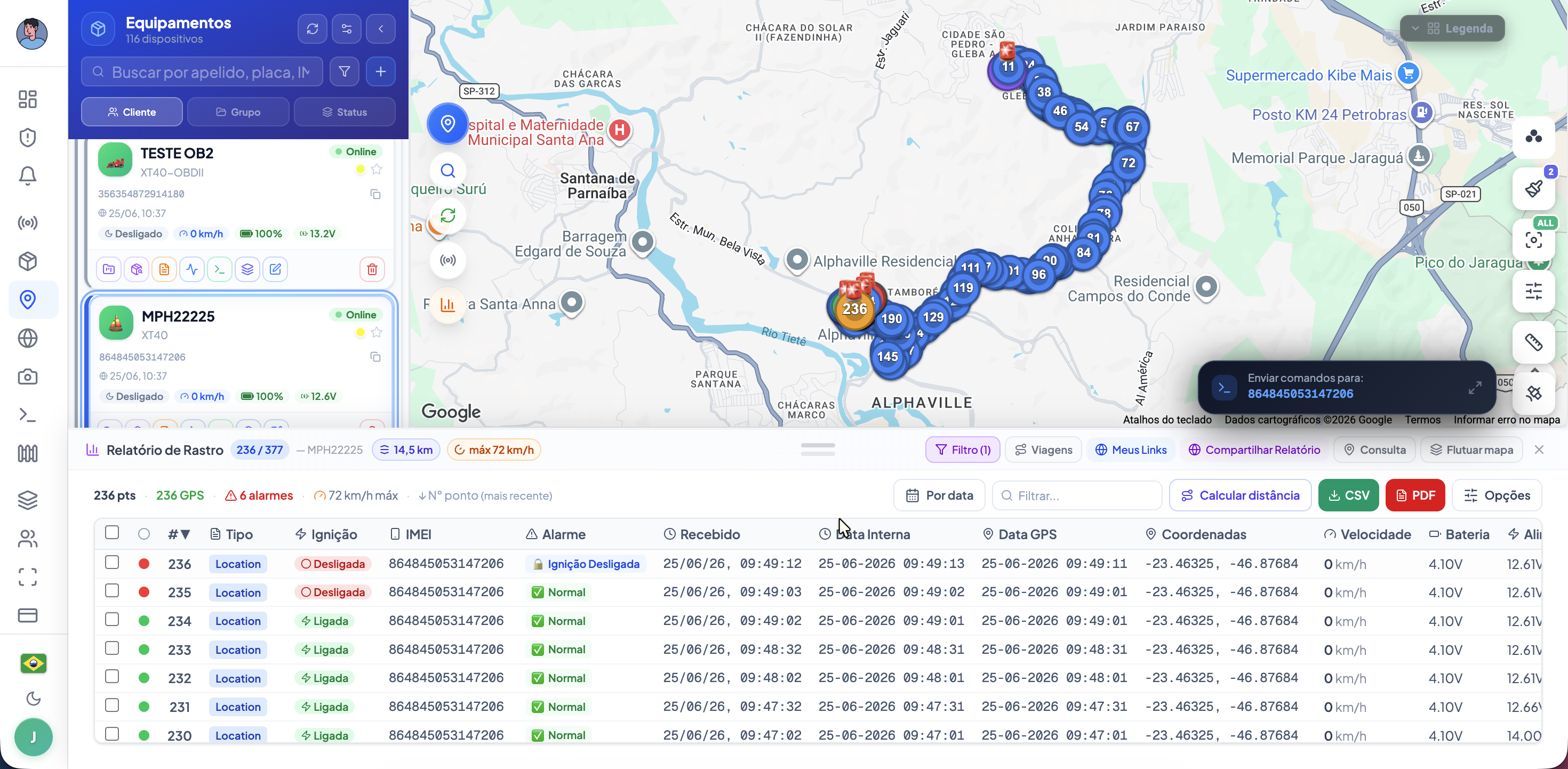Expand the Enviar comandos panel

pos(1474,387)
